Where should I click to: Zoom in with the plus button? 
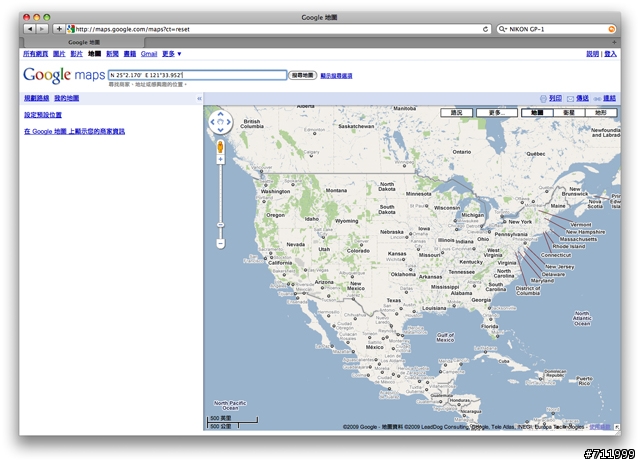click(220, 159)
